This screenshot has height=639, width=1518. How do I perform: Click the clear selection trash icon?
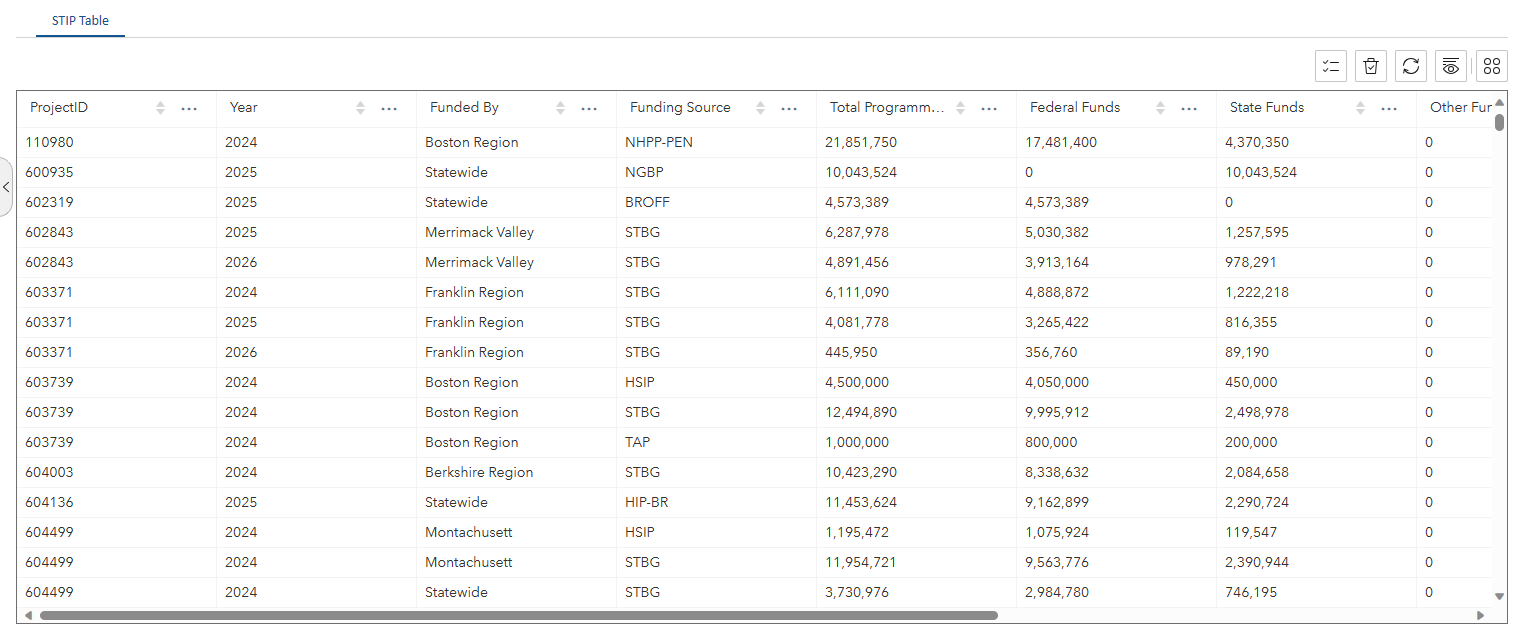[1371, 65]
